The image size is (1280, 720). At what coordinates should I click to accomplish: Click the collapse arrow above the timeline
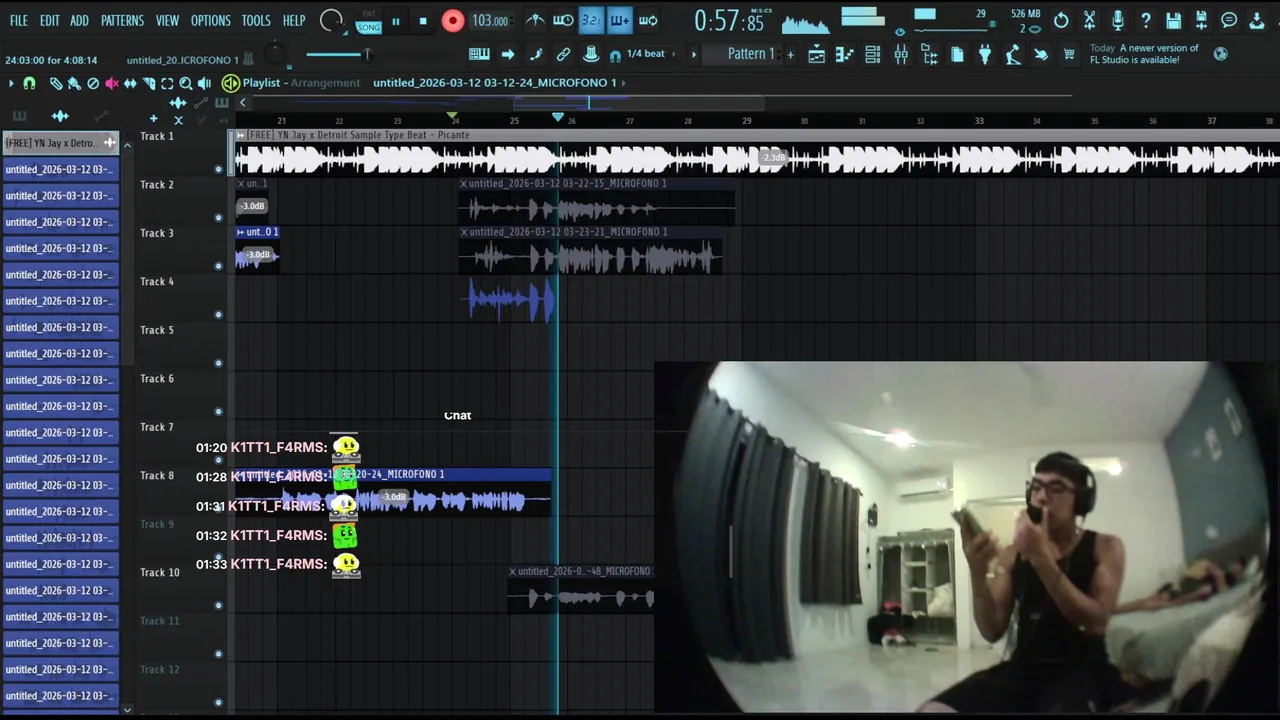coord(242,103)
